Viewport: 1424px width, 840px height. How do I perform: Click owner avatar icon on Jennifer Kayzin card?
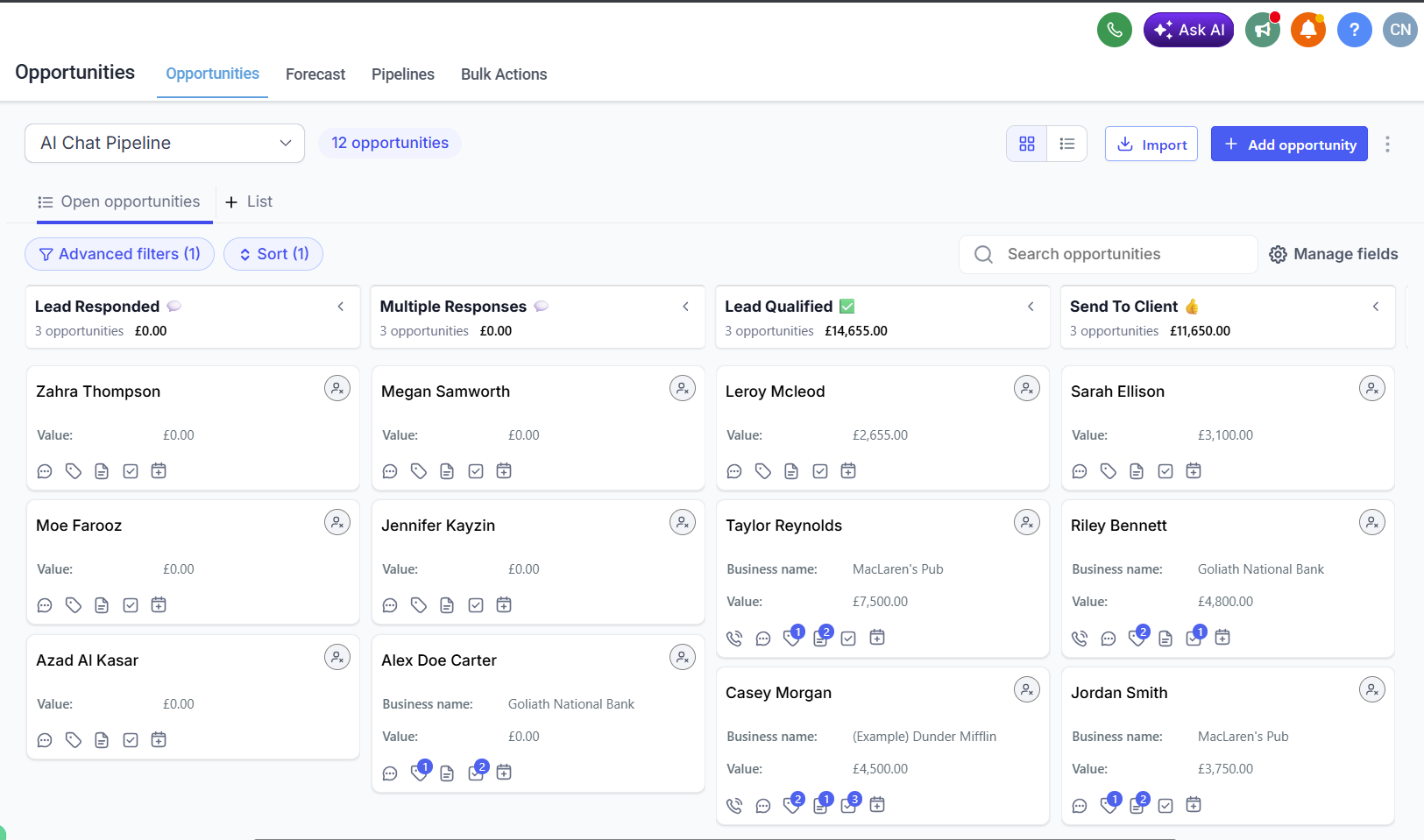[683, 523]
